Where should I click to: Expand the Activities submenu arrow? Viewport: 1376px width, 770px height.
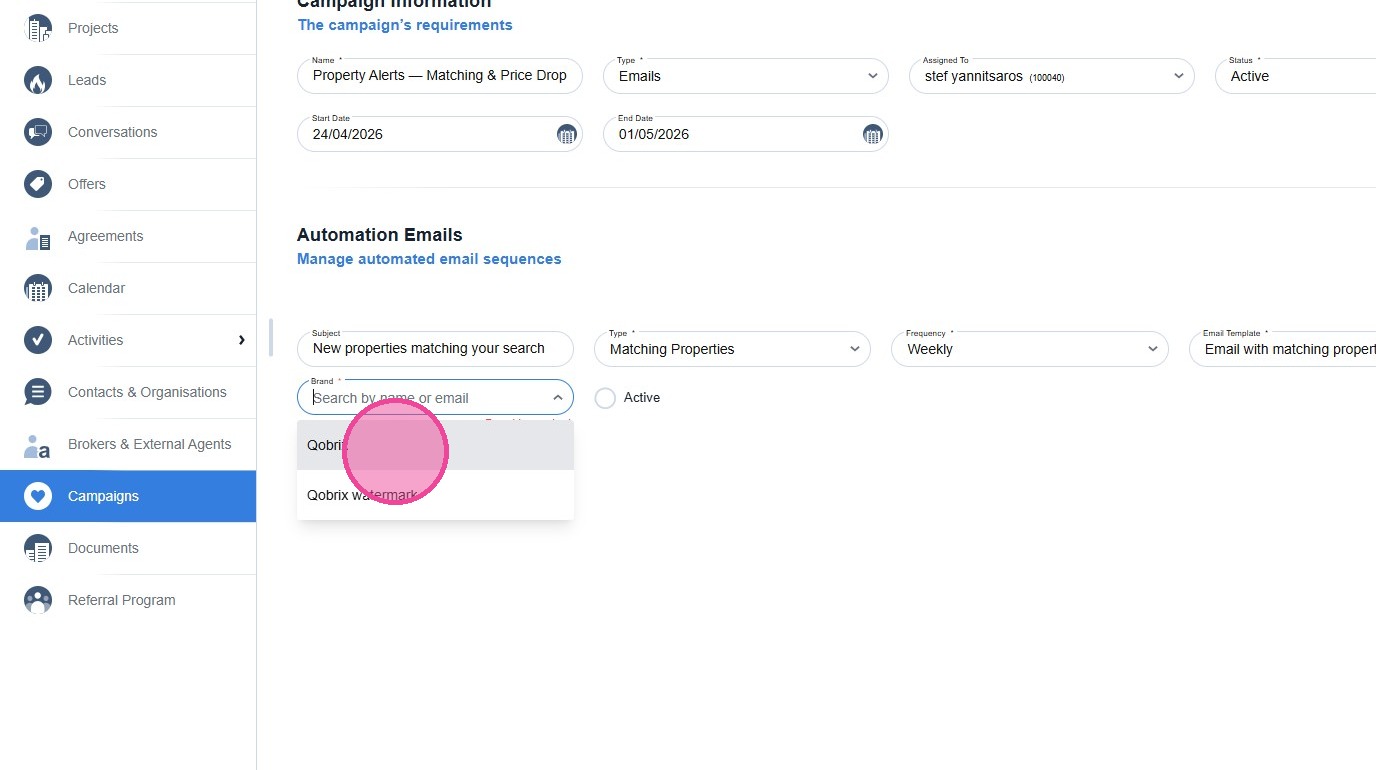(x=241, y=340)
